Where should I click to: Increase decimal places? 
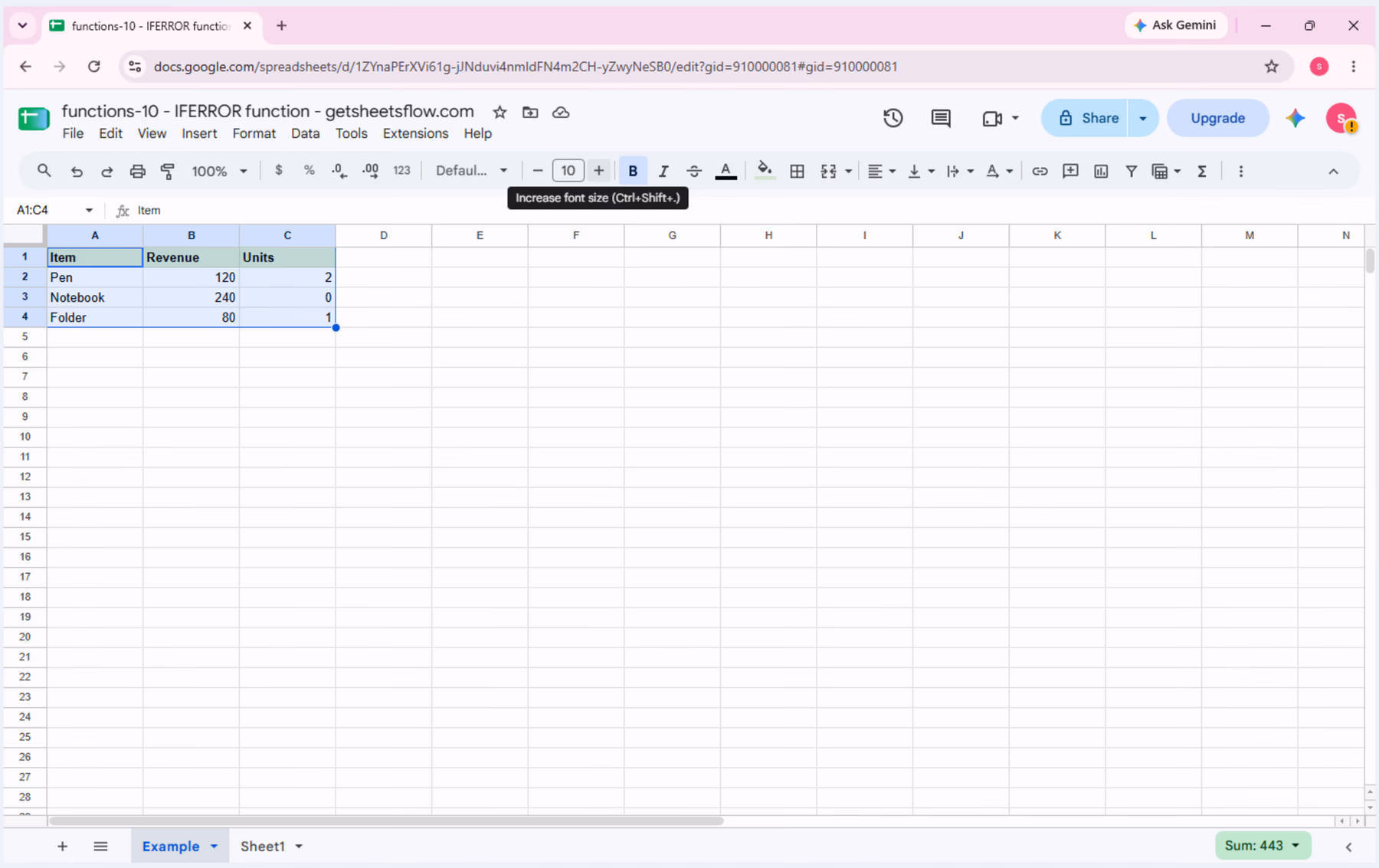point(371,171)
